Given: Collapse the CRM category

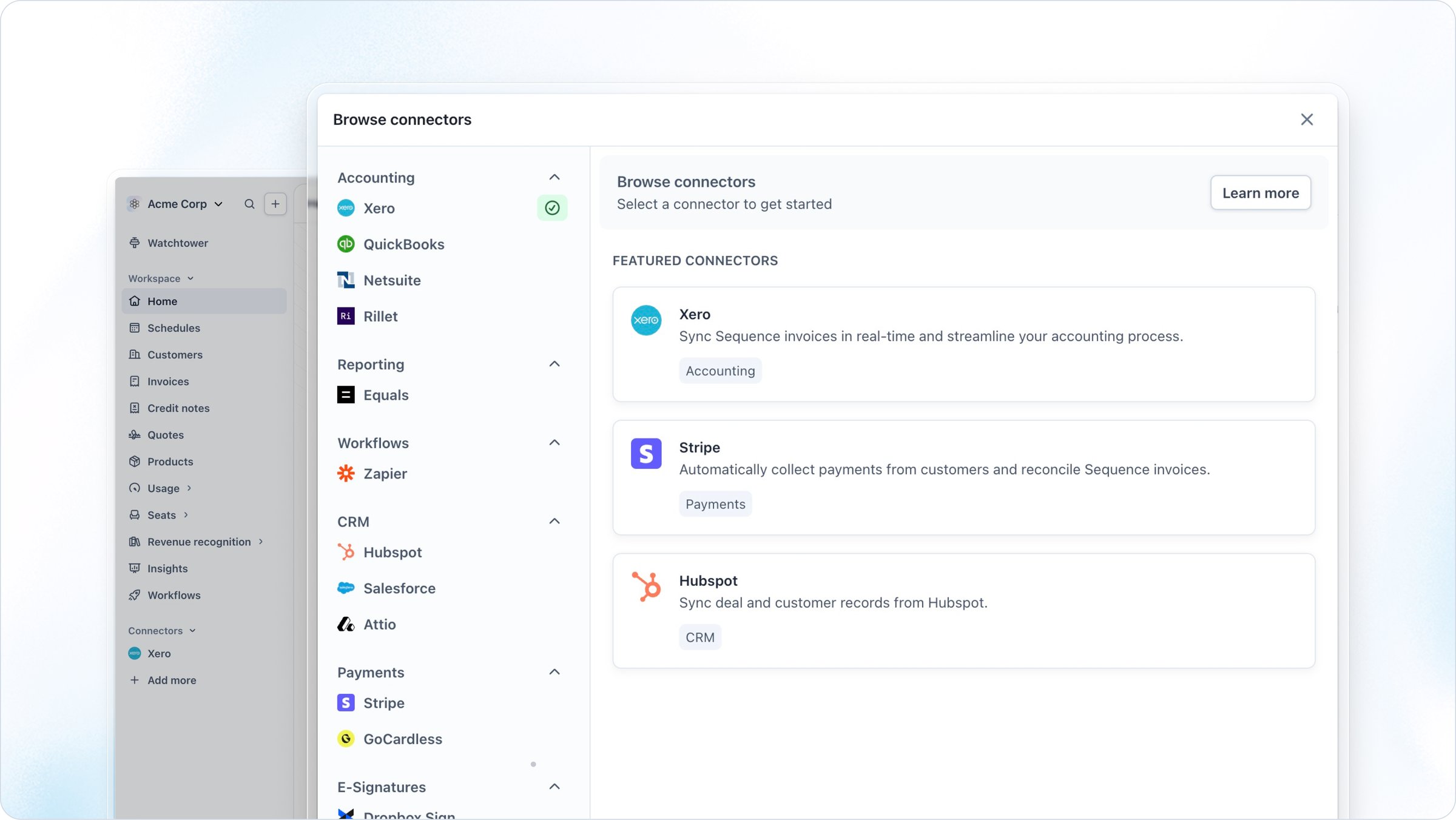Looking at the screenshot, I should (554, 522).
